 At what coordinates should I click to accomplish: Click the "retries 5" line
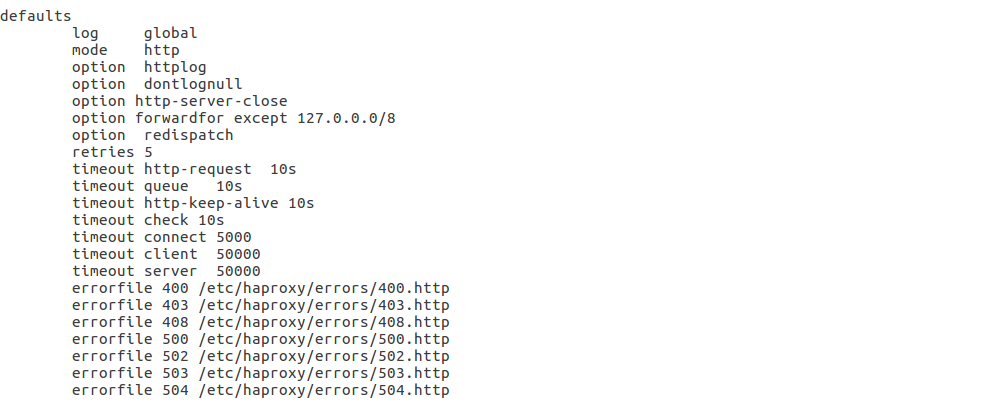(112, 152)
